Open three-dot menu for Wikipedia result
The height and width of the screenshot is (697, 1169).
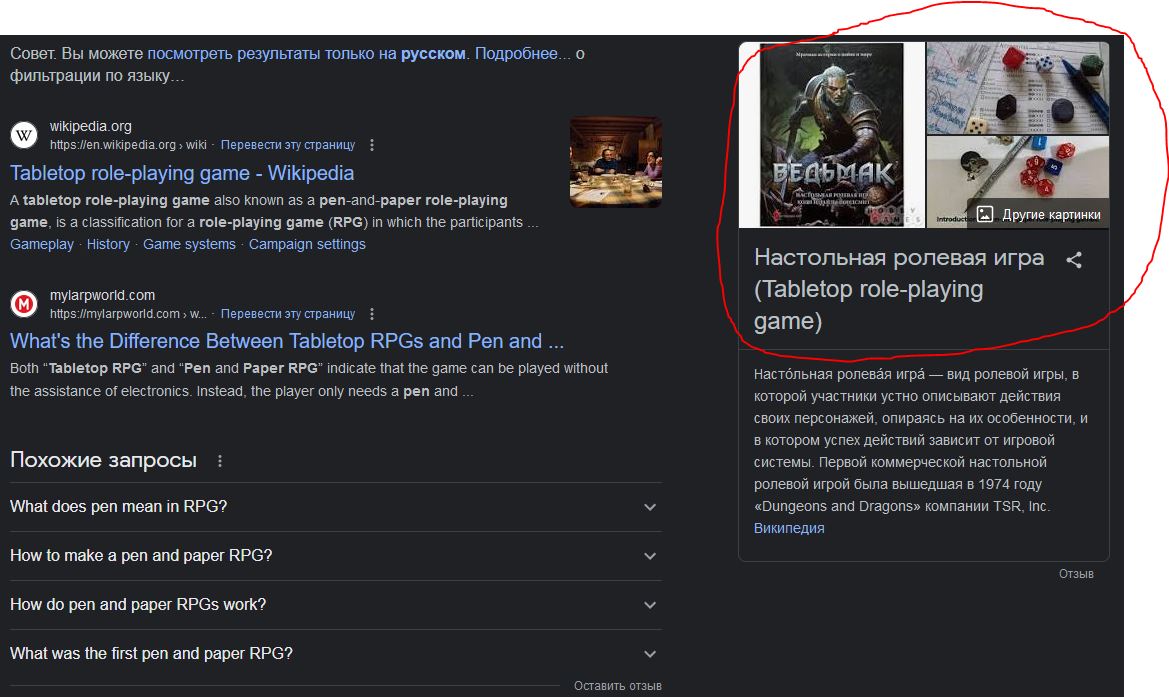tap(372, 145)
